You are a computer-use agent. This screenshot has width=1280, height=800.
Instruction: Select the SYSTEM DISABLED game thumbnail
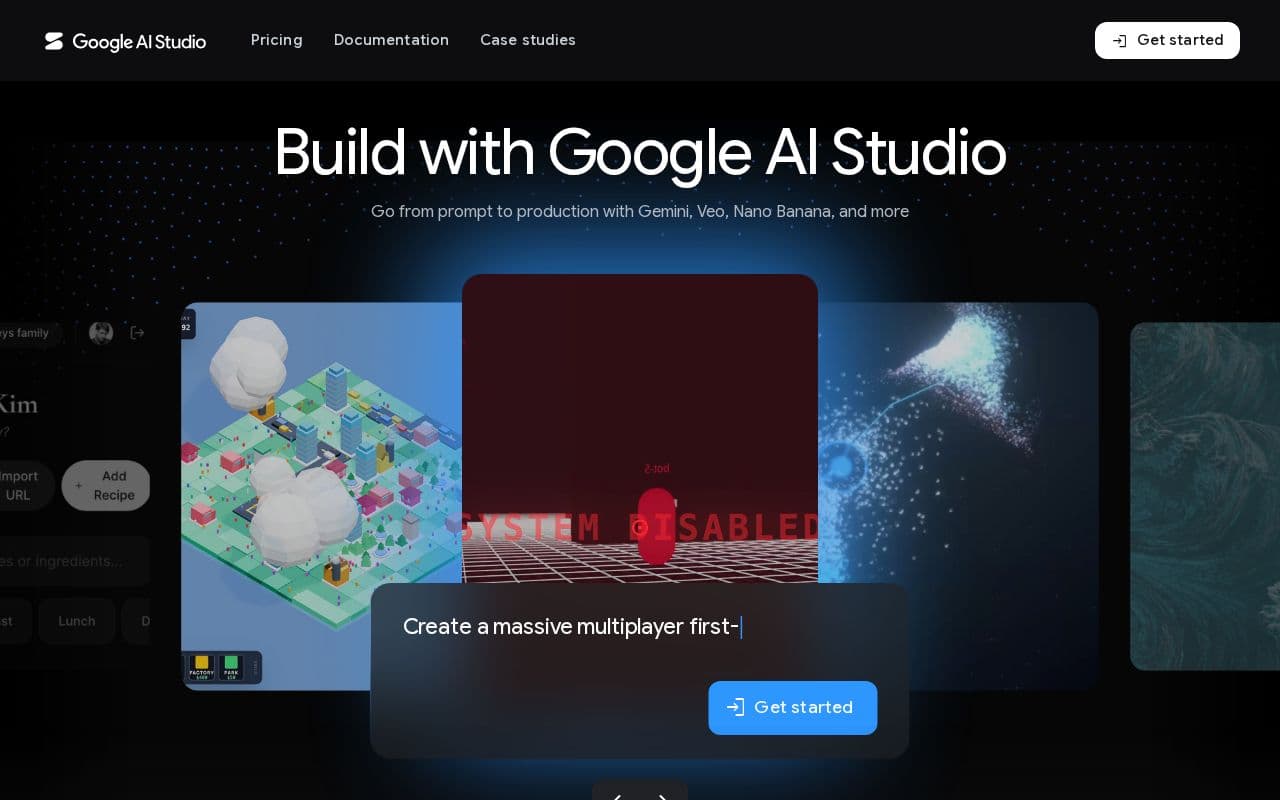coord(640,428)
